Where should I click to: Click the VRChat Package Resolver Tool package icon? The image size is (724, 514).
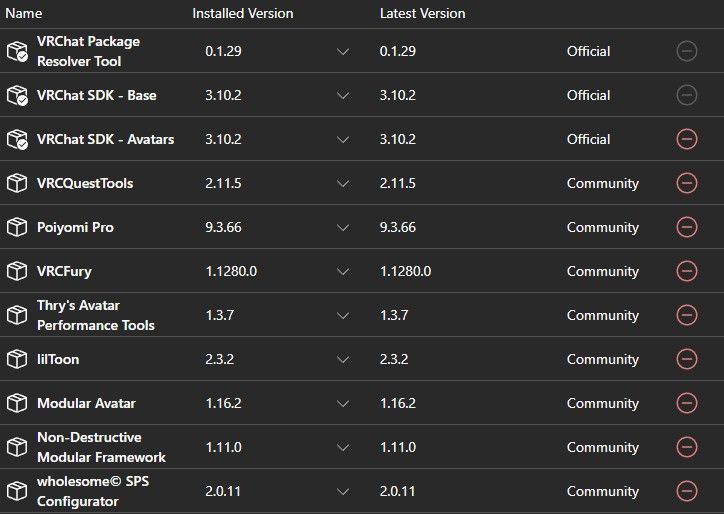tap(17, 51)
